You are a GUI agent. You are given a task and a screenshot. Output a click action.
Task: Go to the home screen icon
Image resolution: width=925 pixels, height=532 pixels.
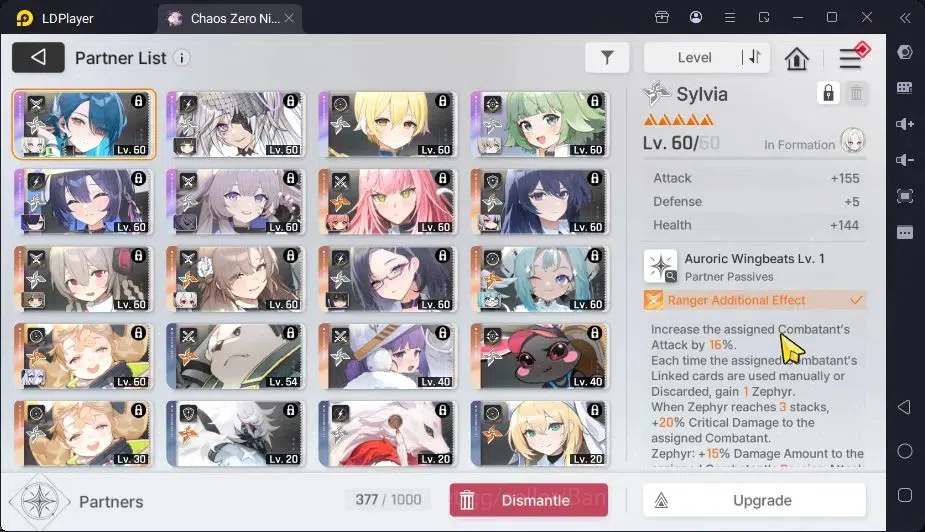tap(796, 58)
